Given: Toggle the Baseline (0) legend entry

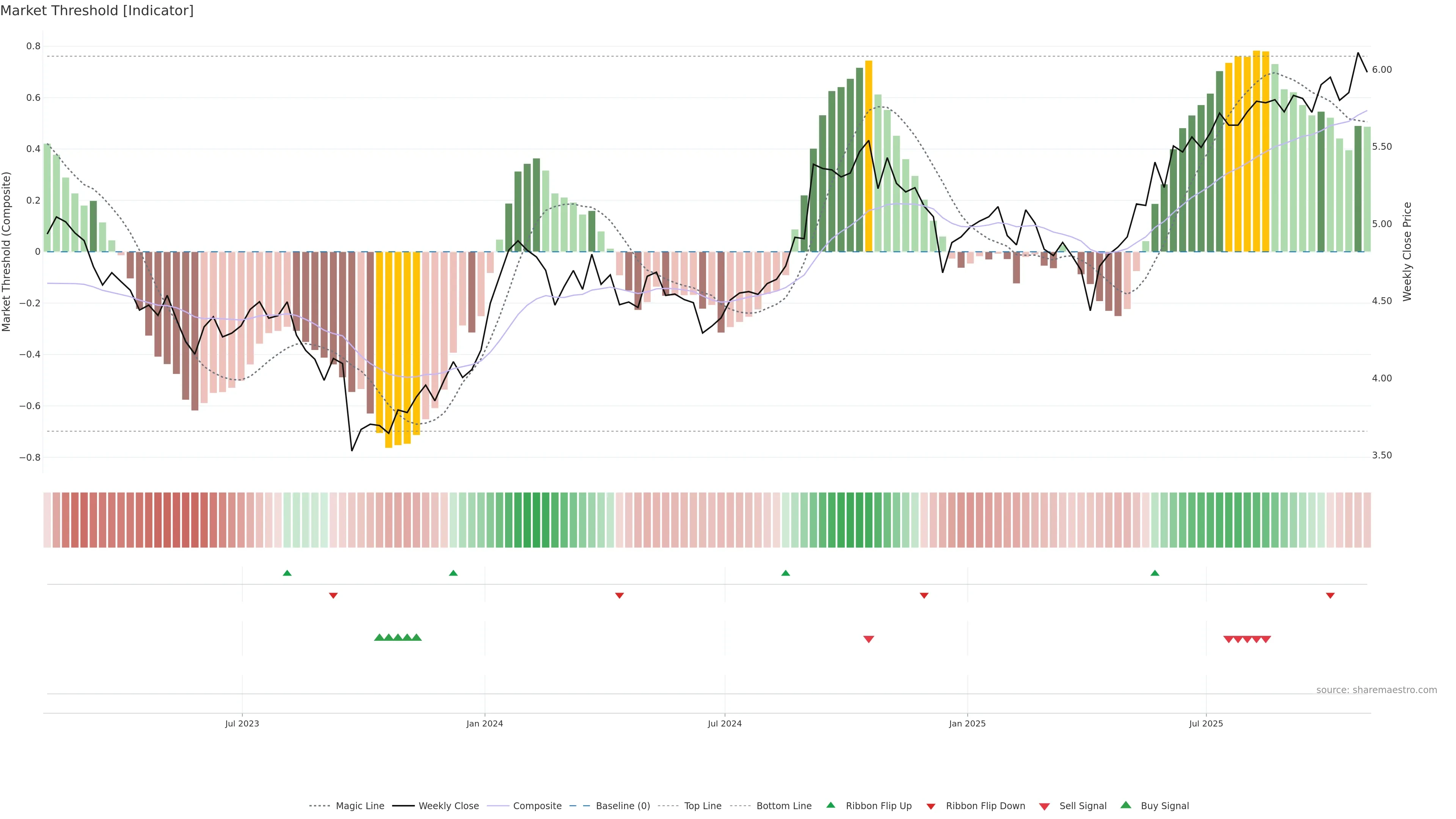Looking at the screenshot, I should [623, 806].
